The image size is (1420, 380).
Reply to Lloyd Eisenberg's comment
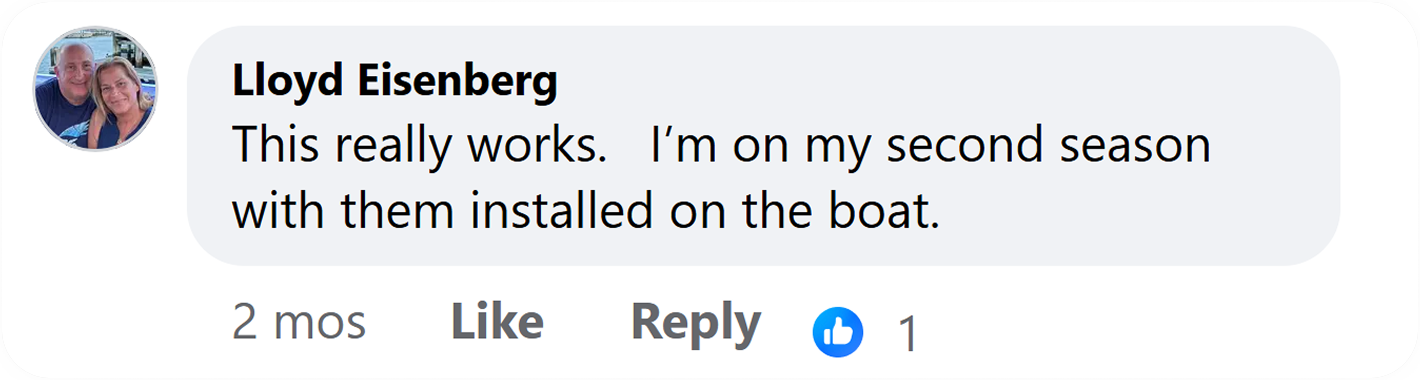[x=696, y=323]
